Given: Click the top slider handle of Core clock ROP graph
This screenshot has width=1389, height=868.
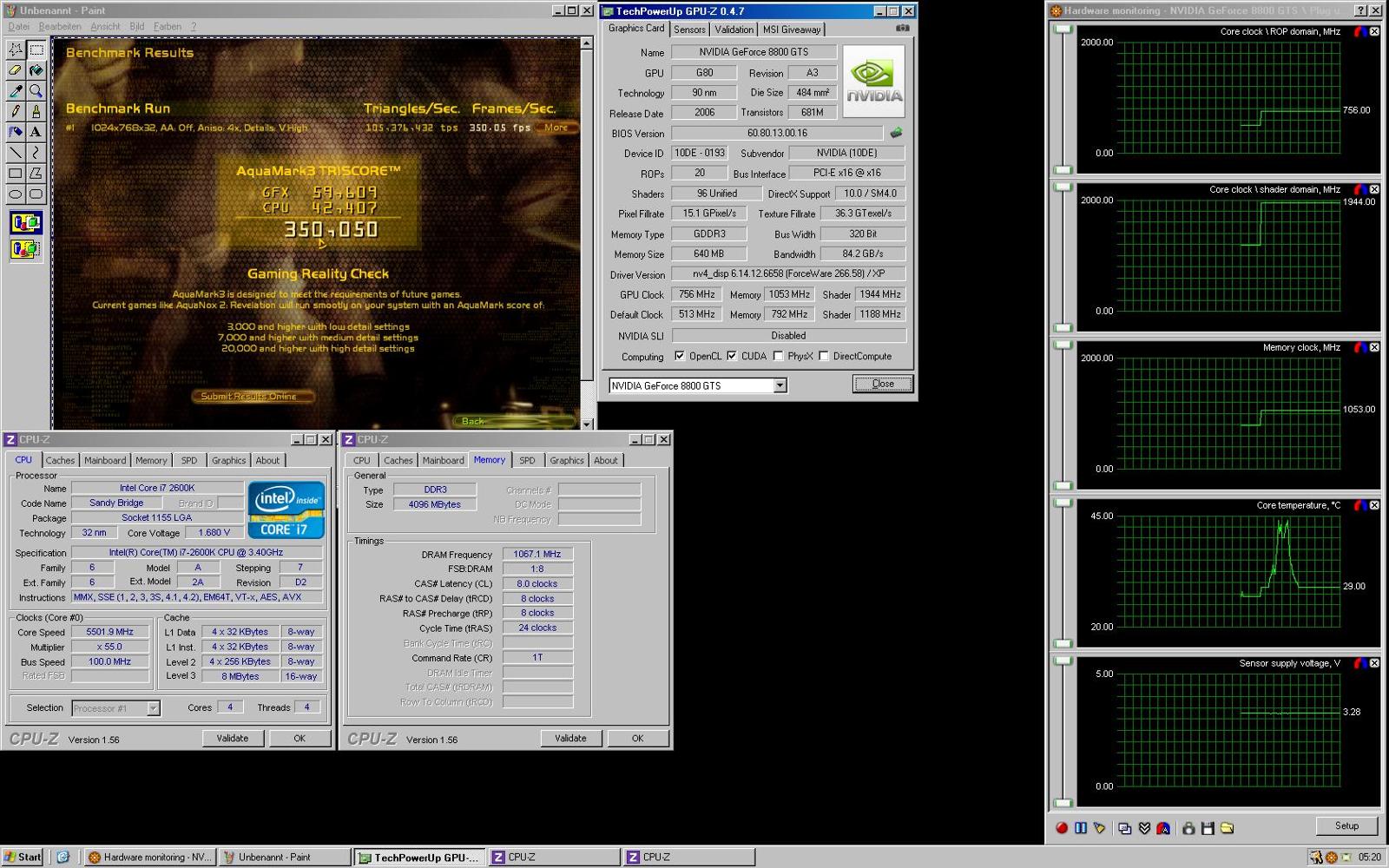Looking at the screenshot, I should 1063,29.
